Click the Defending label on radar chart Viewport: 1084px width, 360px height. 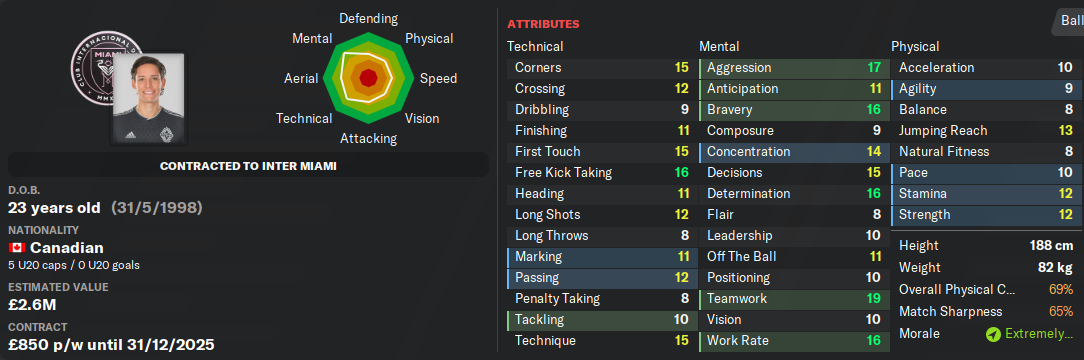pos(368,19)
